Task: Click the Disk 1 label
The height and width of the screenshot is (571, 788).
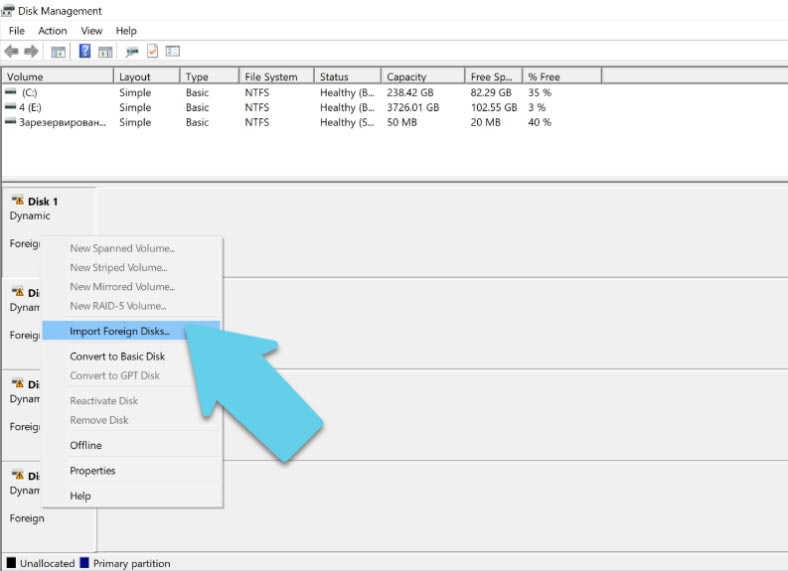Action: (43, 202)
